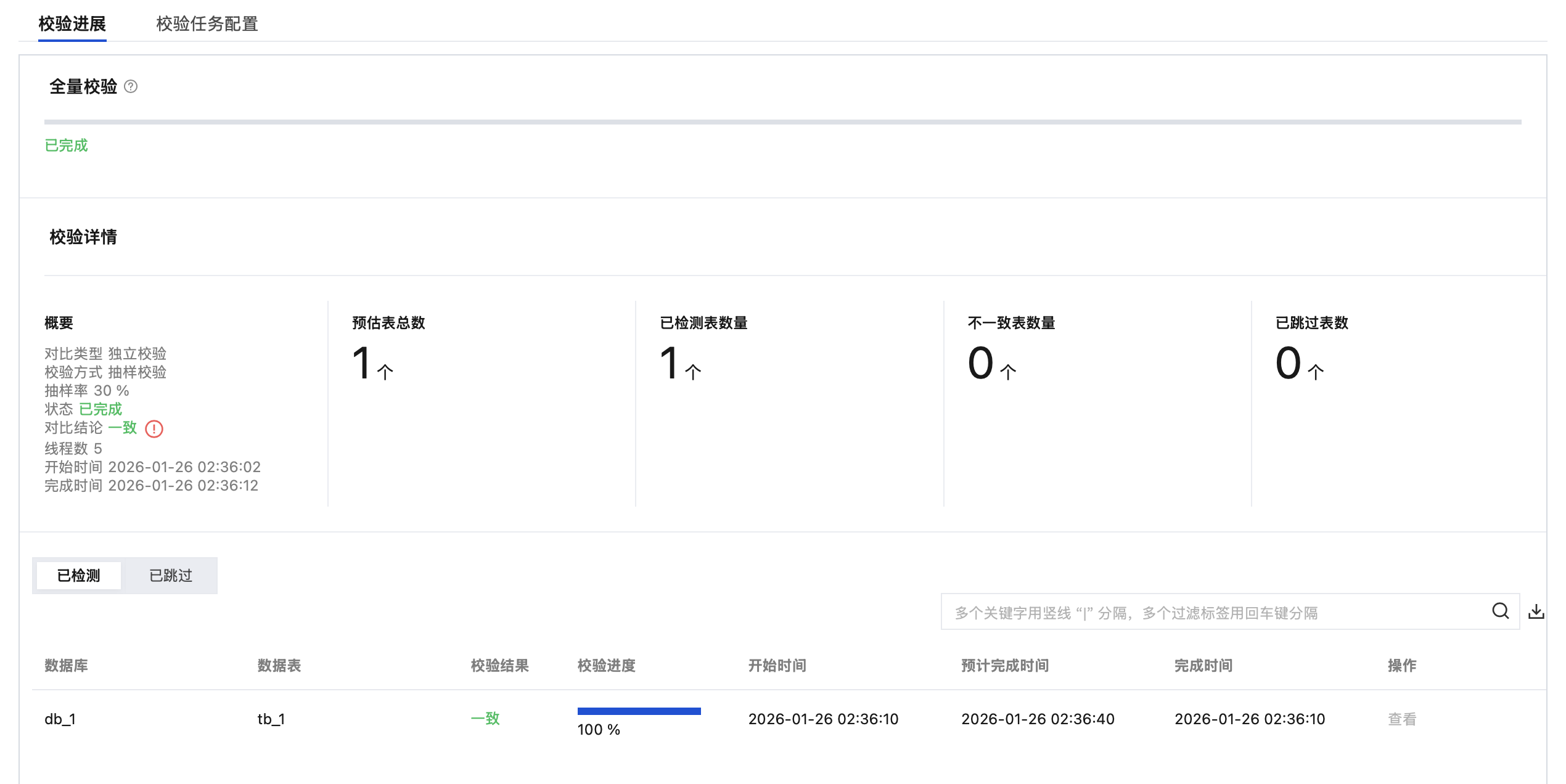Click the 数据库 column header
1566x784 pixels.
(x=66, y=666)
